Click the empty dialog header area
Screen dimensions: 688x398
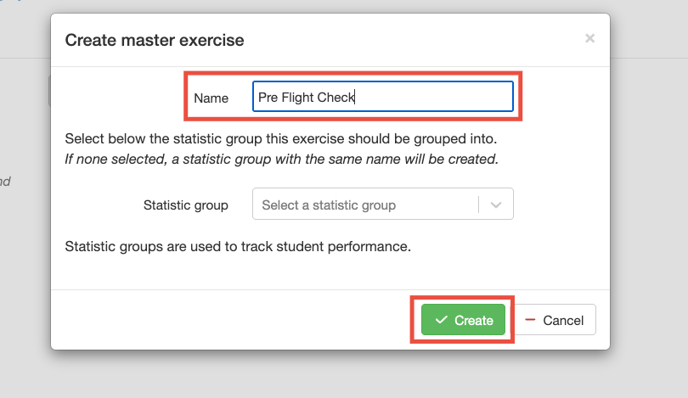coord(412,39)
